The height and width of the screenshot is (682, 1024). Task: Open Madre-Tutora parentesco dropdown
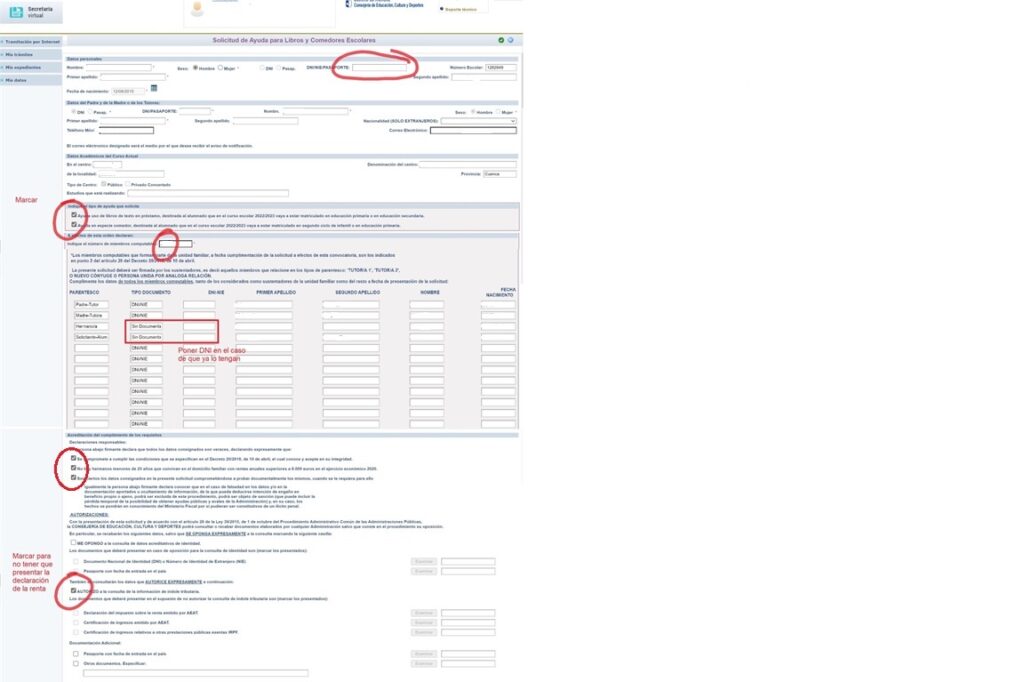tap(91, 316)
